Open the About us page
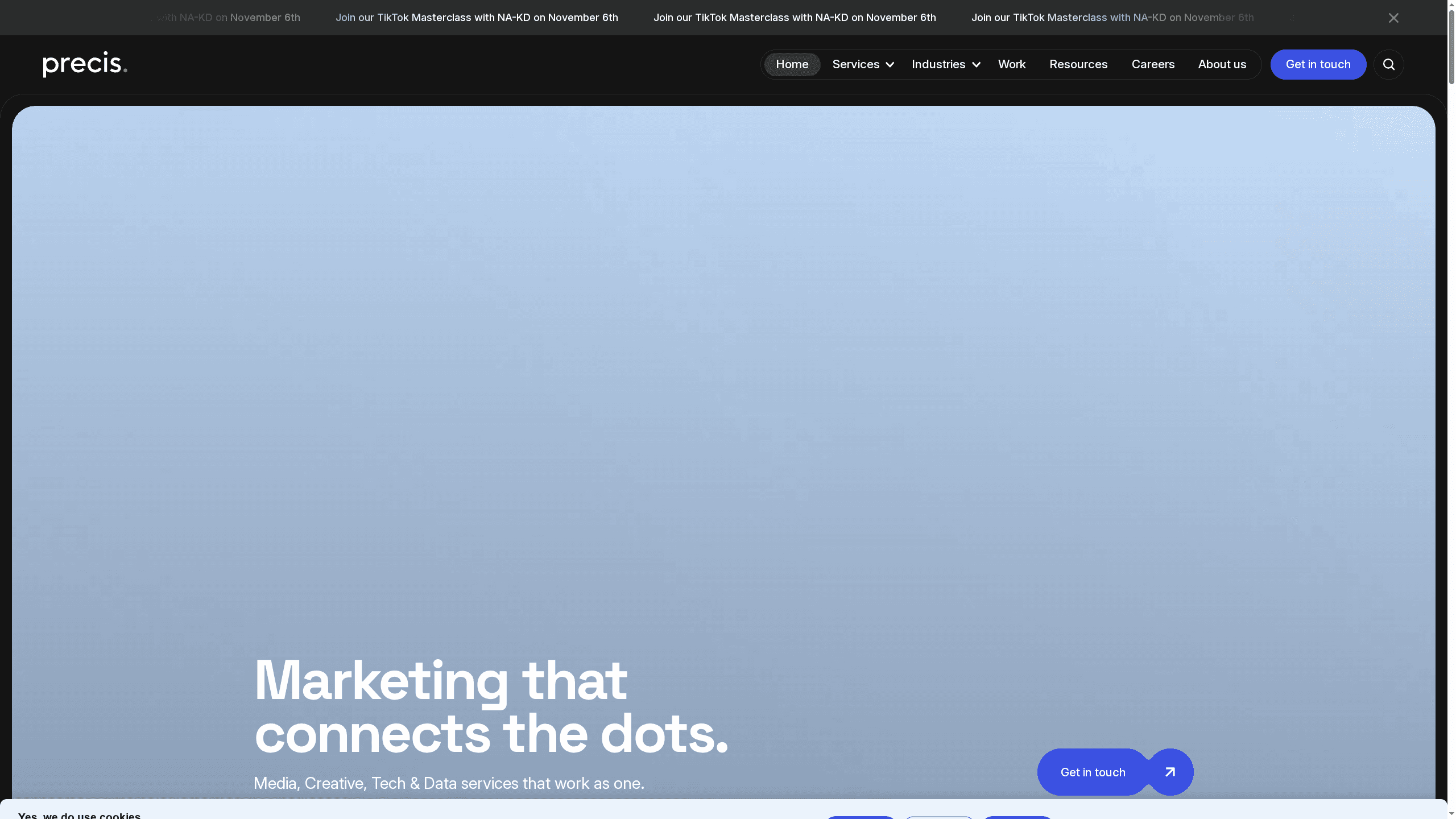The width and height of the screenshot is (1456, 819). coord(1222,64)
